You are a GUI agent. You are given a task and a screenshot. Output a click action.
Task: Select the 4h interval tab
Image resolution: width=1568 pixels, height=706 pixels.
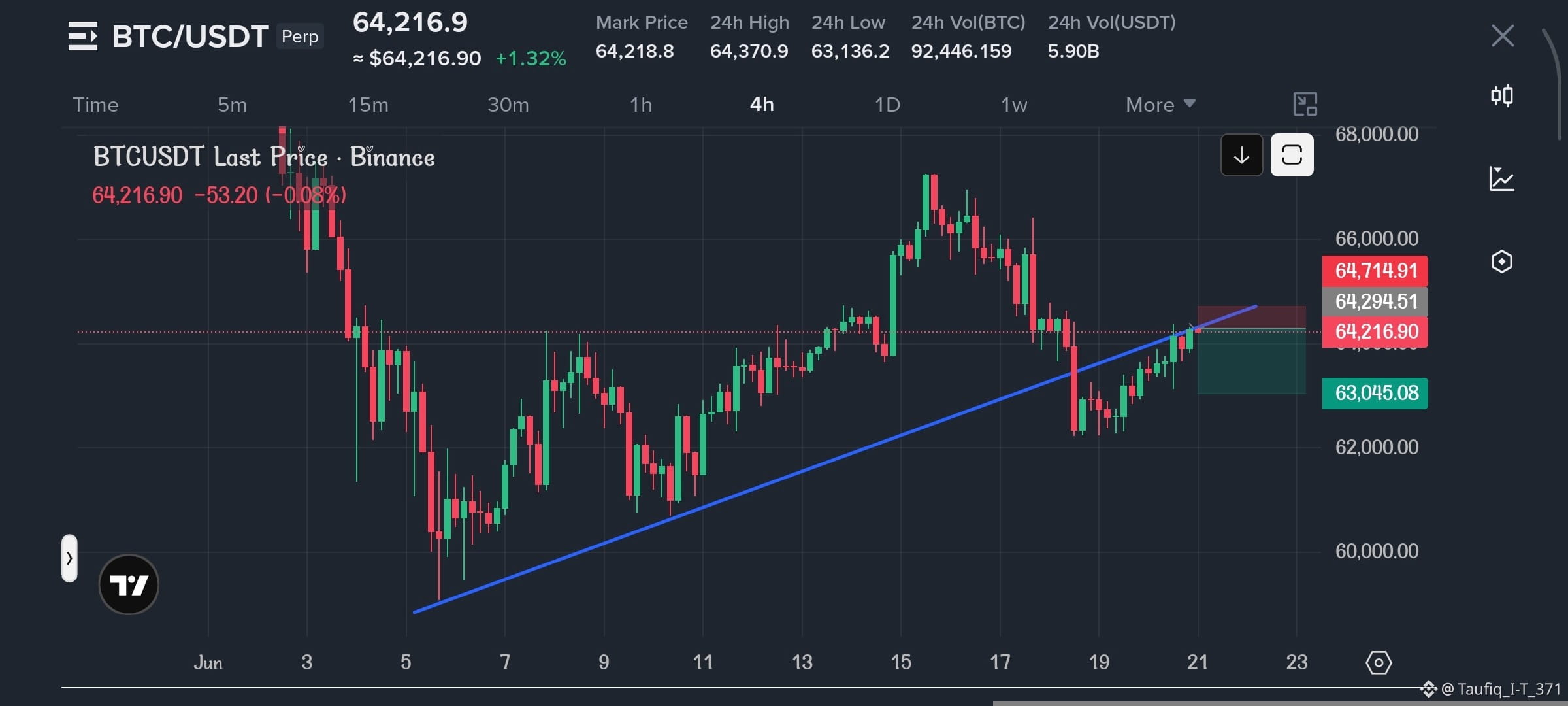pos(762,105)
